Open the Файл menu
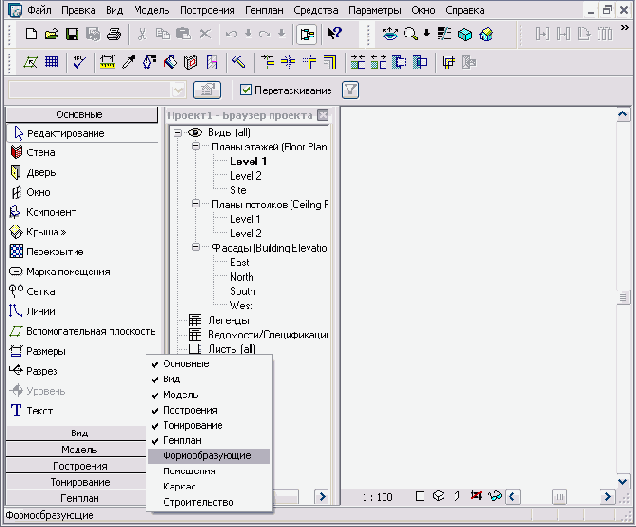Screen dimensions: 636x527 point(39,10)
